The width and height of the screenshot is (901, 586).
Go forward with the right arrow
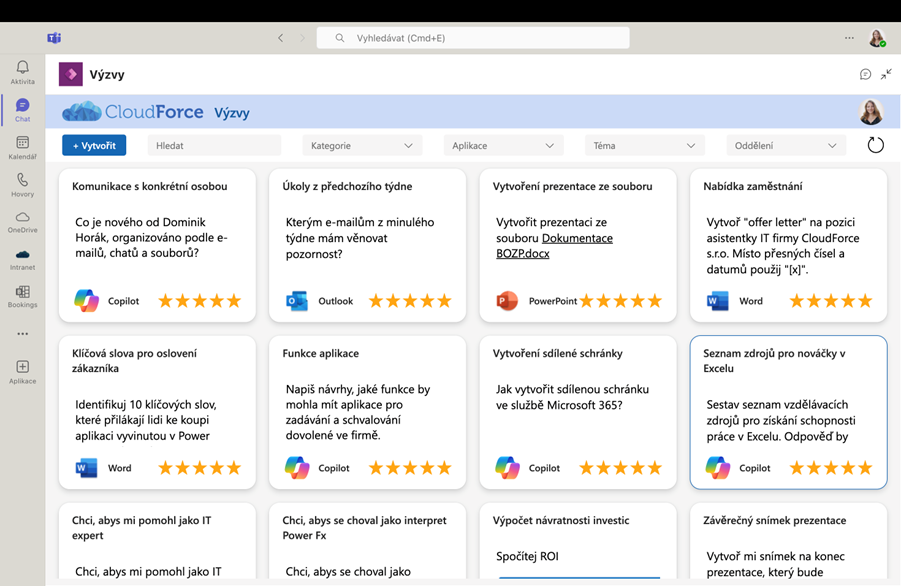302,38
